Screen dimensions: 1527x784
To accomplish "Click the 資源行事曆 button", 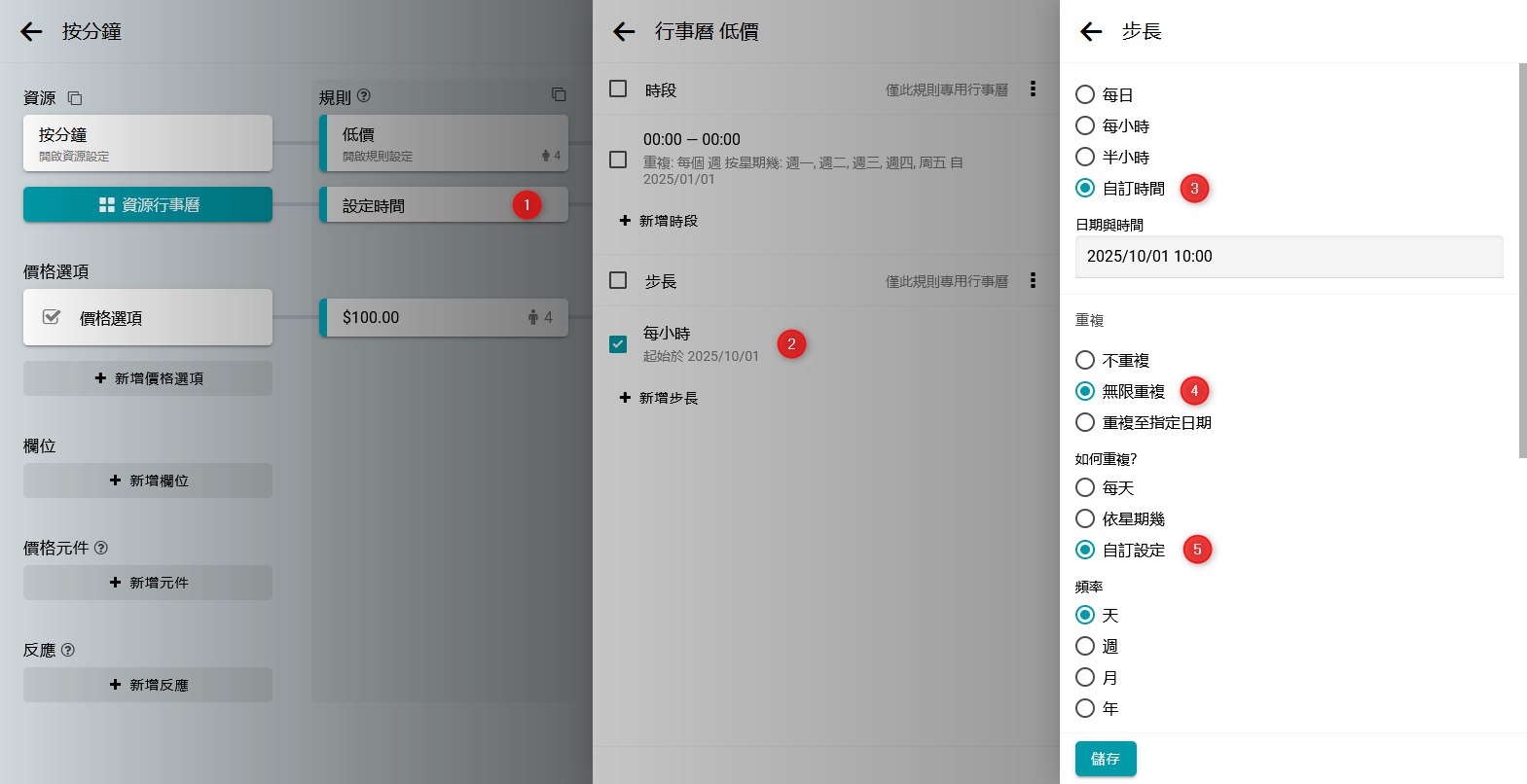I will click(148, 205).
